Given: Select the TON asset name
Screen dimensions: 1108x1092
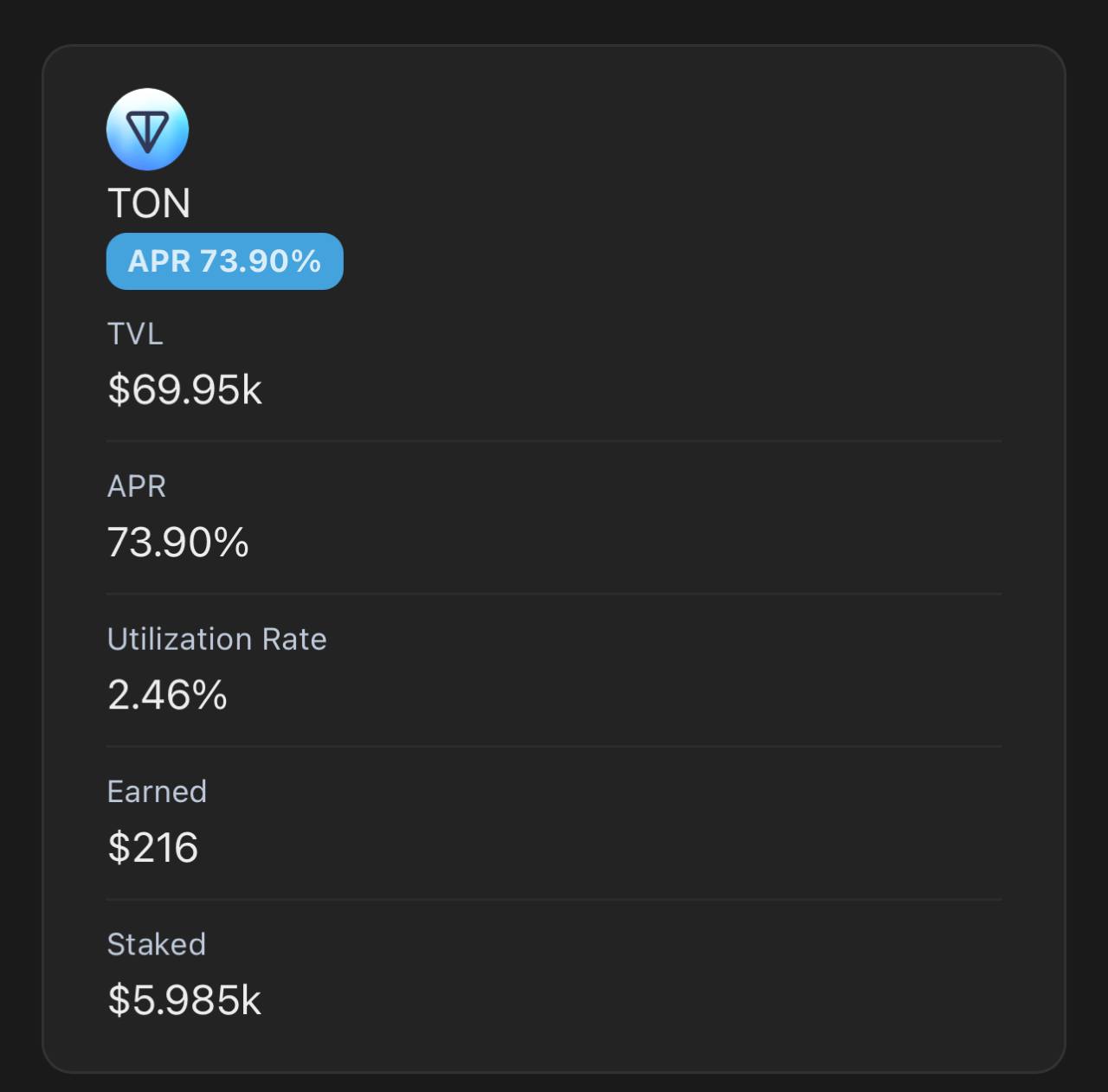Looking at the screenshot, I should click(x=149, y=203).
